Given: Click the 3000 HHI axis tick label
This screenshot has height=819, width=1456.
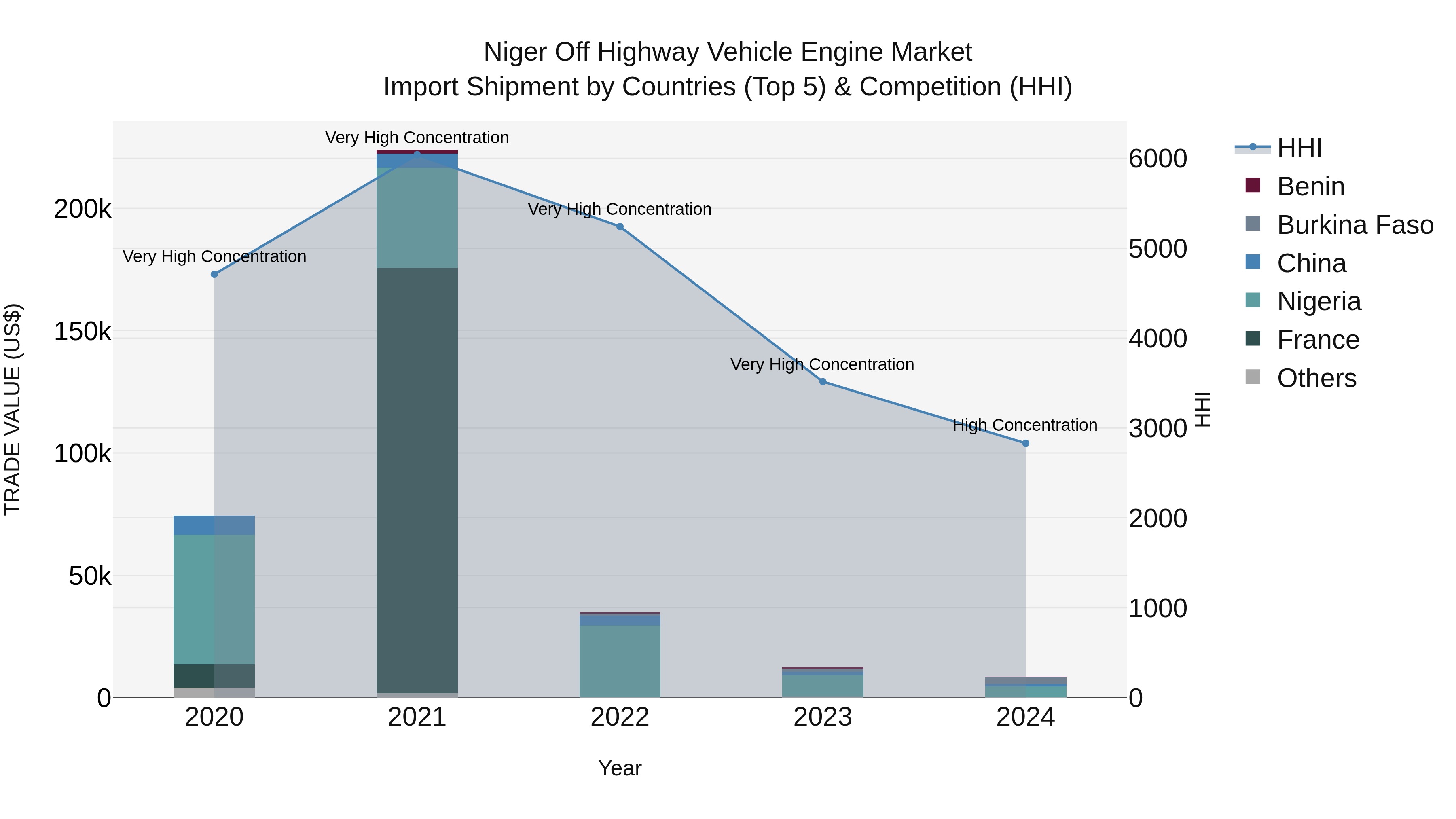Looking at the screenshot, I should click(x=1158, y=428).
